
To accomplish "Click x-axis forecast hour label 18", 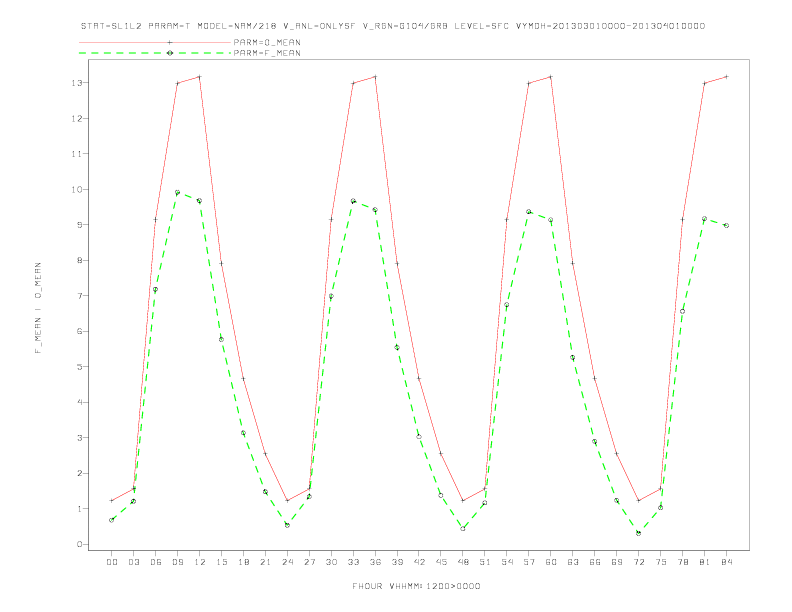I will click(243, 562).
